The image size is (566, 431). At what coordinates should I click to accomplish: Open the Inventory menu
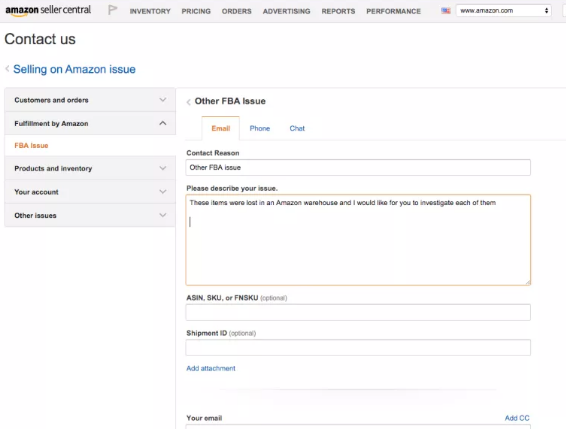pos(150,11)
